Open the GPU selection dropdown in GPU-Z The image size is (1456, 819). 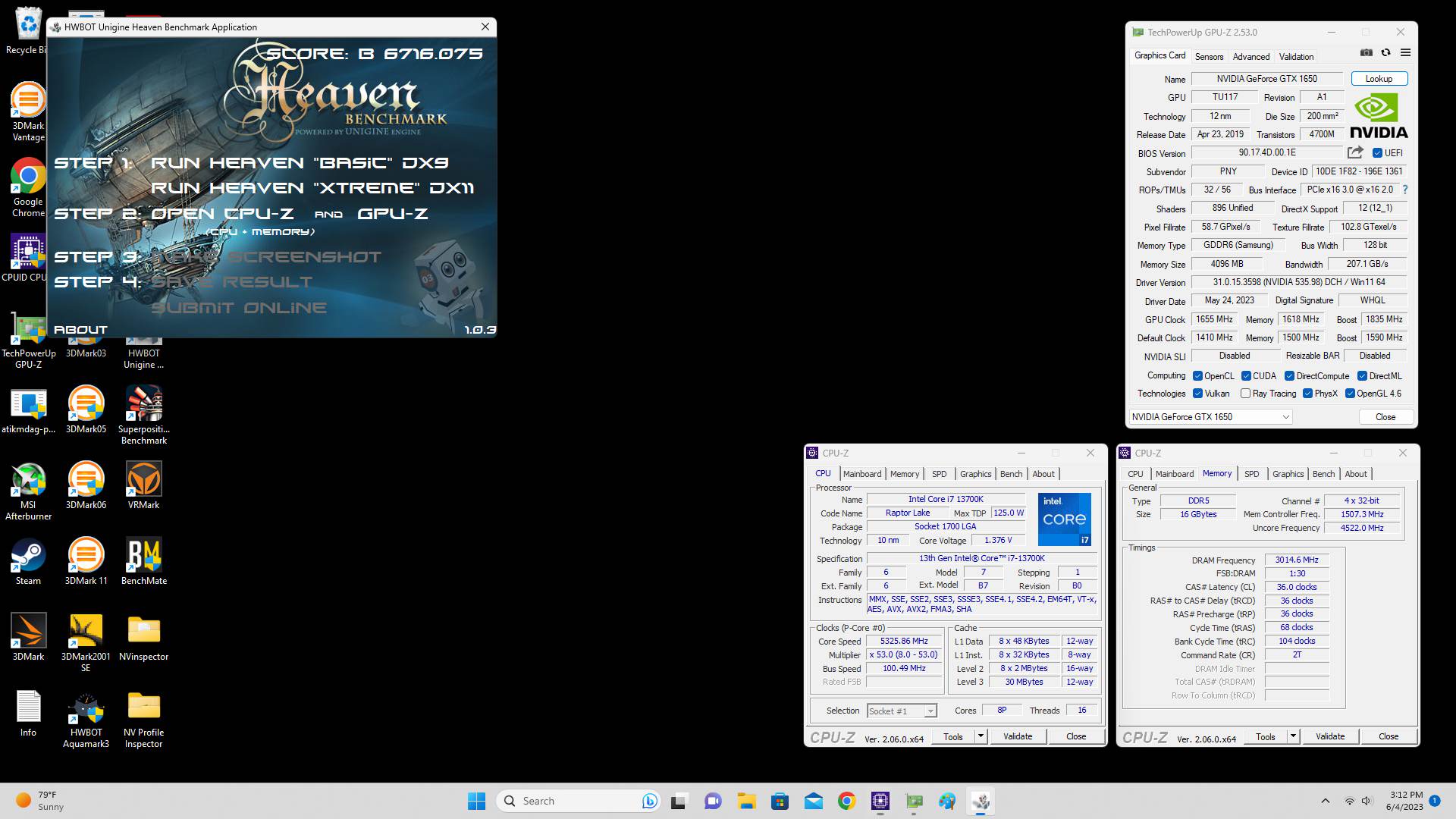[x=1210, y=417]
